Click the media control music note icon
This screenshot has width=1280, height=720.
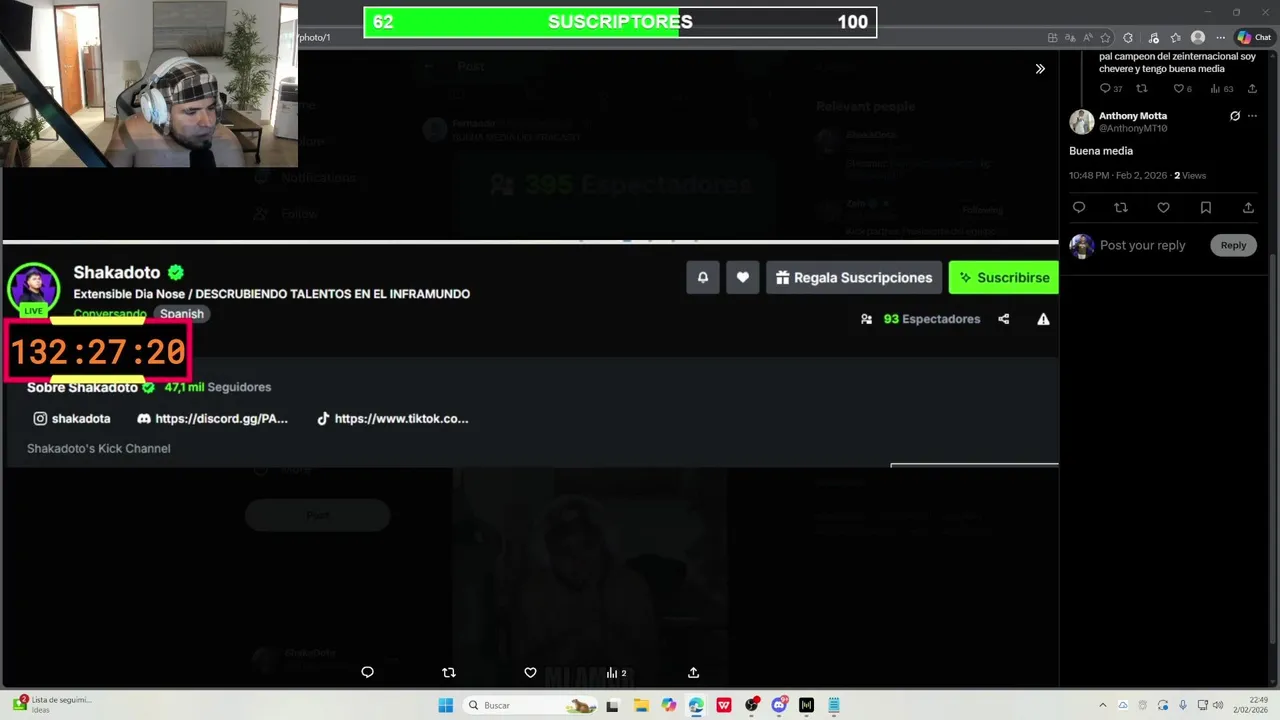click(x=1152, y=37)
